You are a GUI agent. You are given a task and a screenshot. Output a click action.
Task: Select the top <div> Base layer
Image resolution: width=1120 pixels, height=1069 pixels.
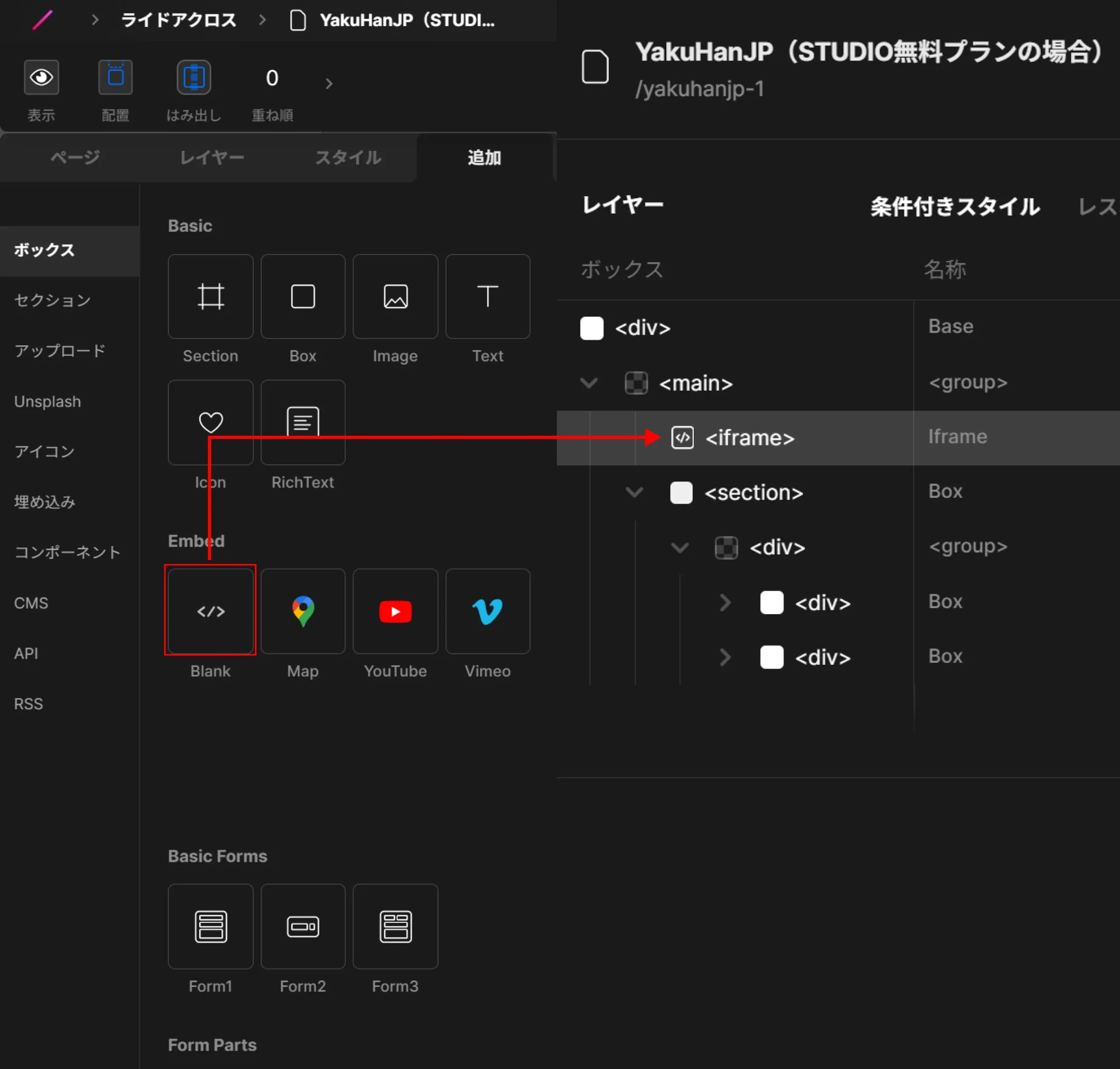coord(838,328)
